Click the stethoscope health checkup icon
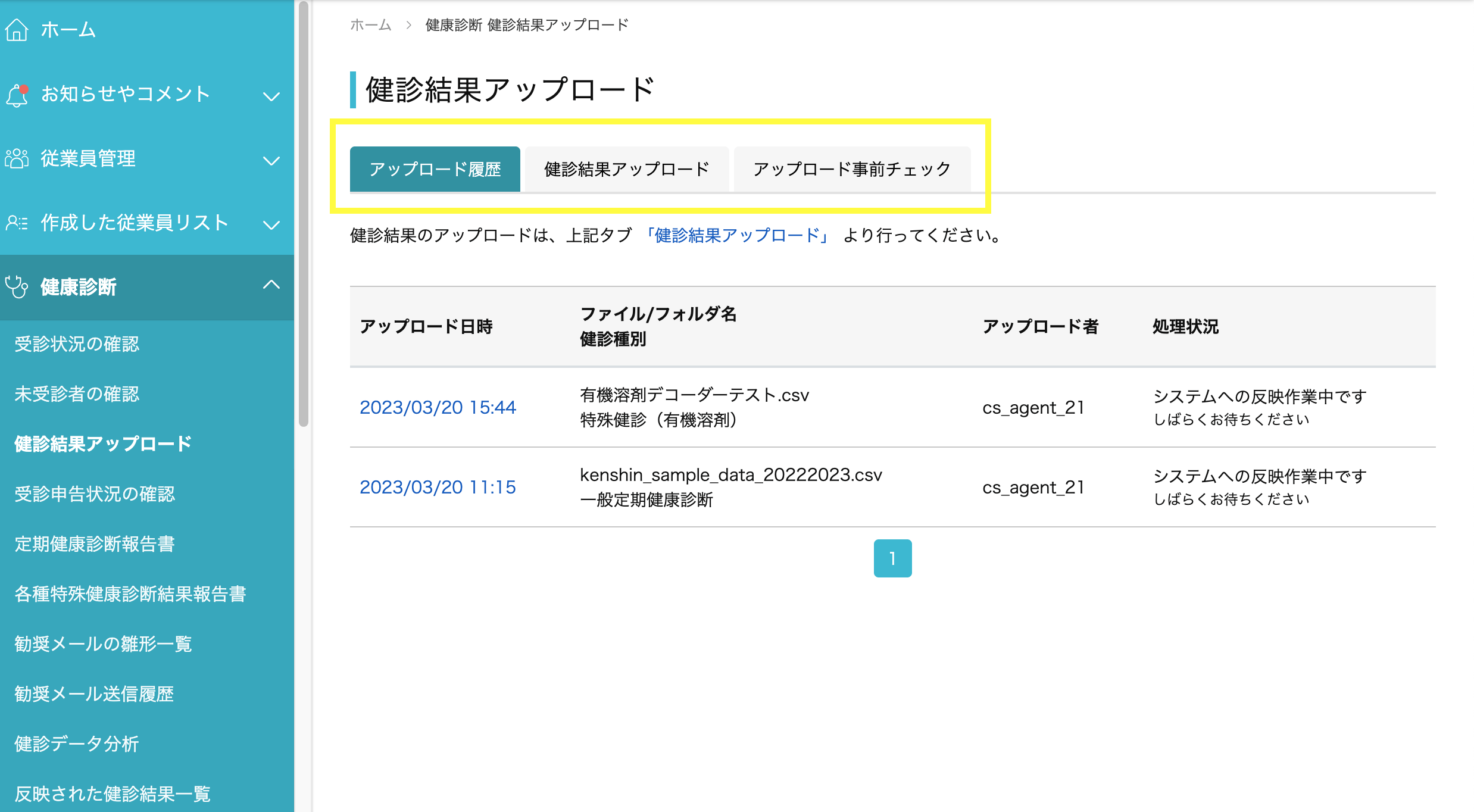Image resolution: width=1474 pixels, height=812 pixels. pos(17,287)
